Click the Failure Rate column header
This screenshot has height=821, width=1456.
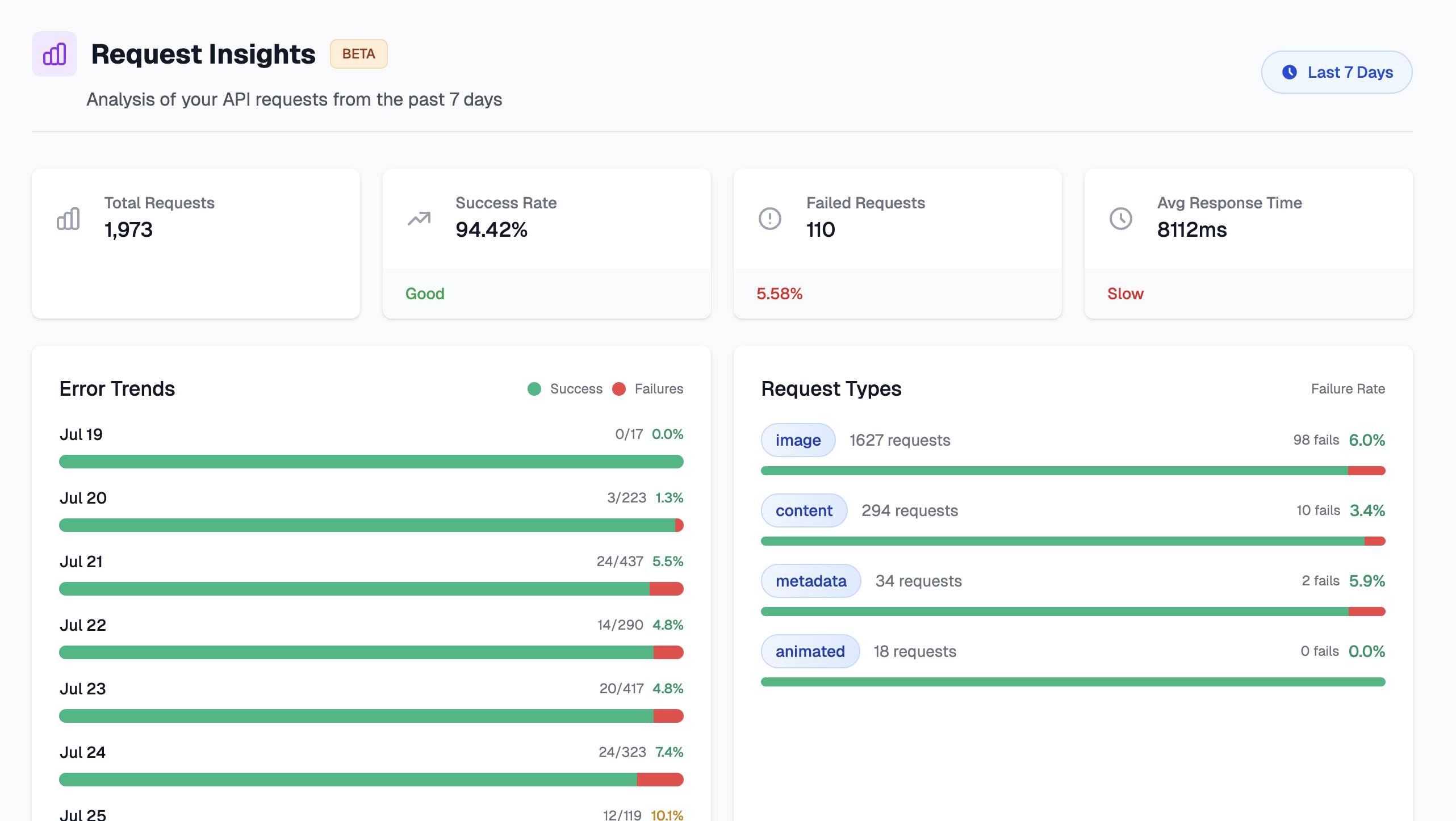point(1348,389)
